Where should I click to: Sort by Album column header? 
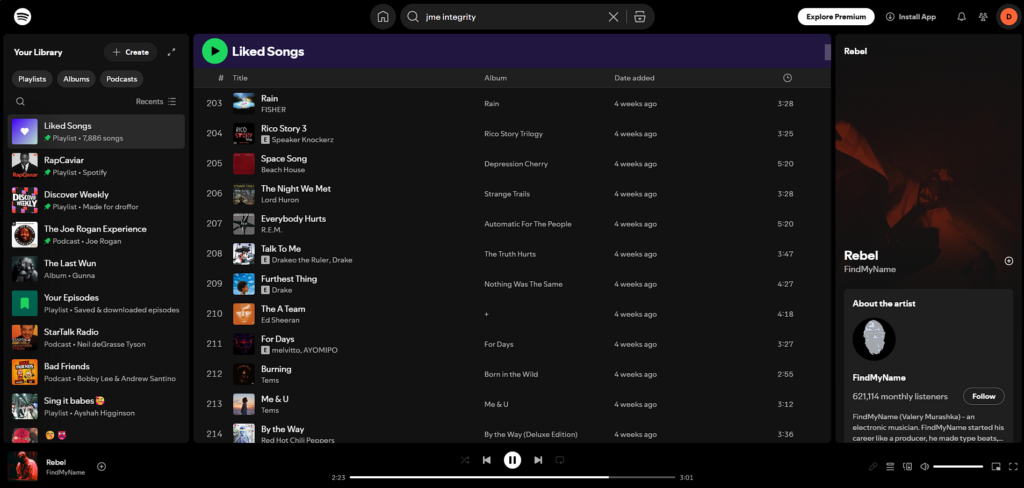495,78
